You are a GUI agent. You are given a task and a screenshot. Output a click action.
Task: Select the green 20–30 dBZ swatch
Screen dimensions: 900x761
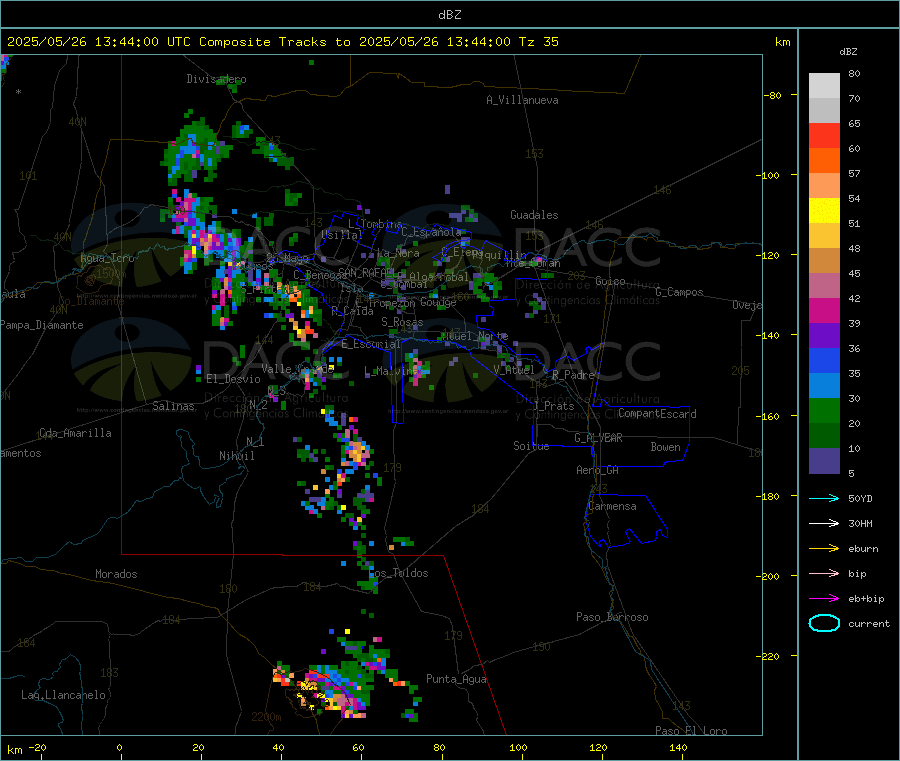pos(824,411)
